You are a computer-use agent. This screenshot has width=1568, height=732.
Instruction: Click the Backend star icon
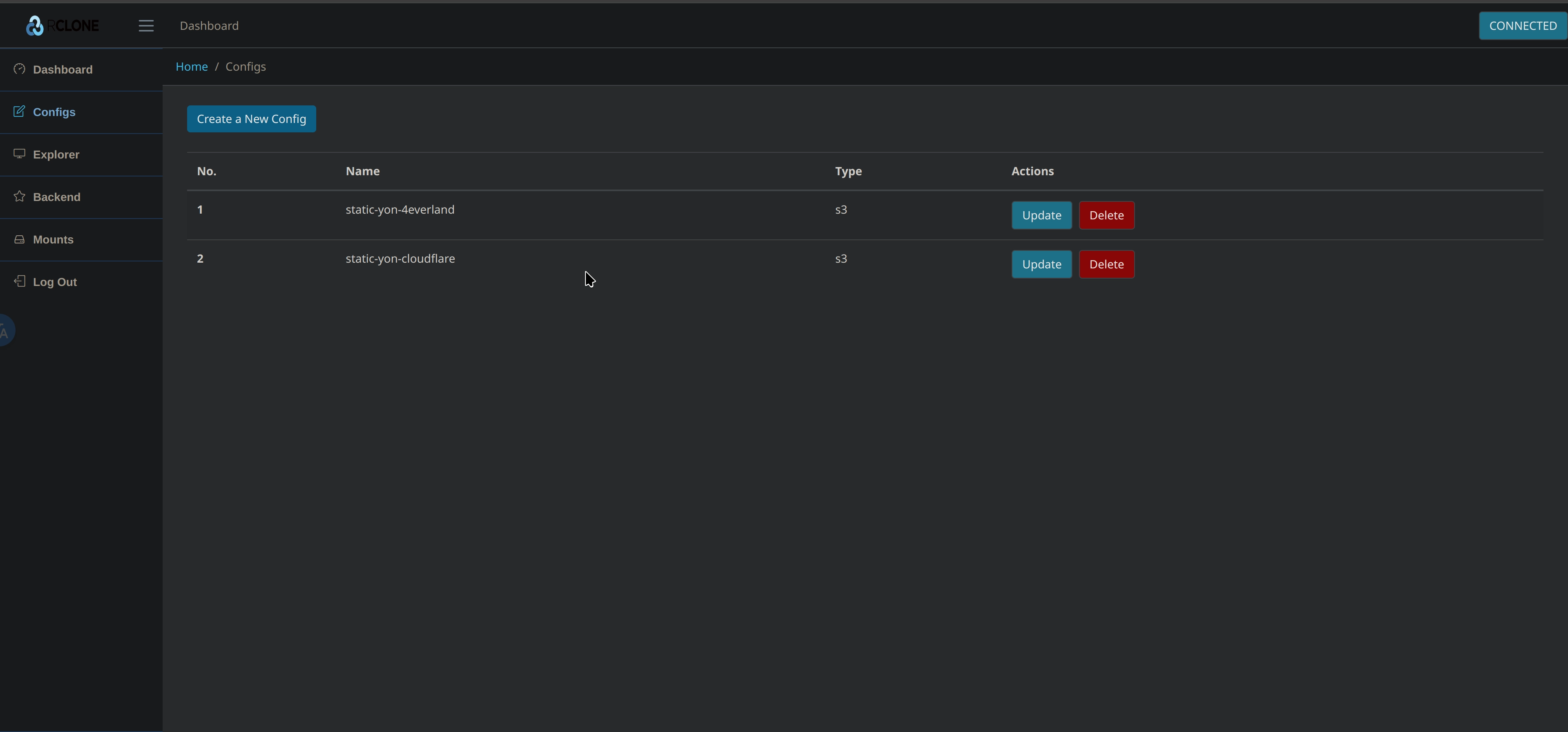pyautogui.click(x=20, y=196)
